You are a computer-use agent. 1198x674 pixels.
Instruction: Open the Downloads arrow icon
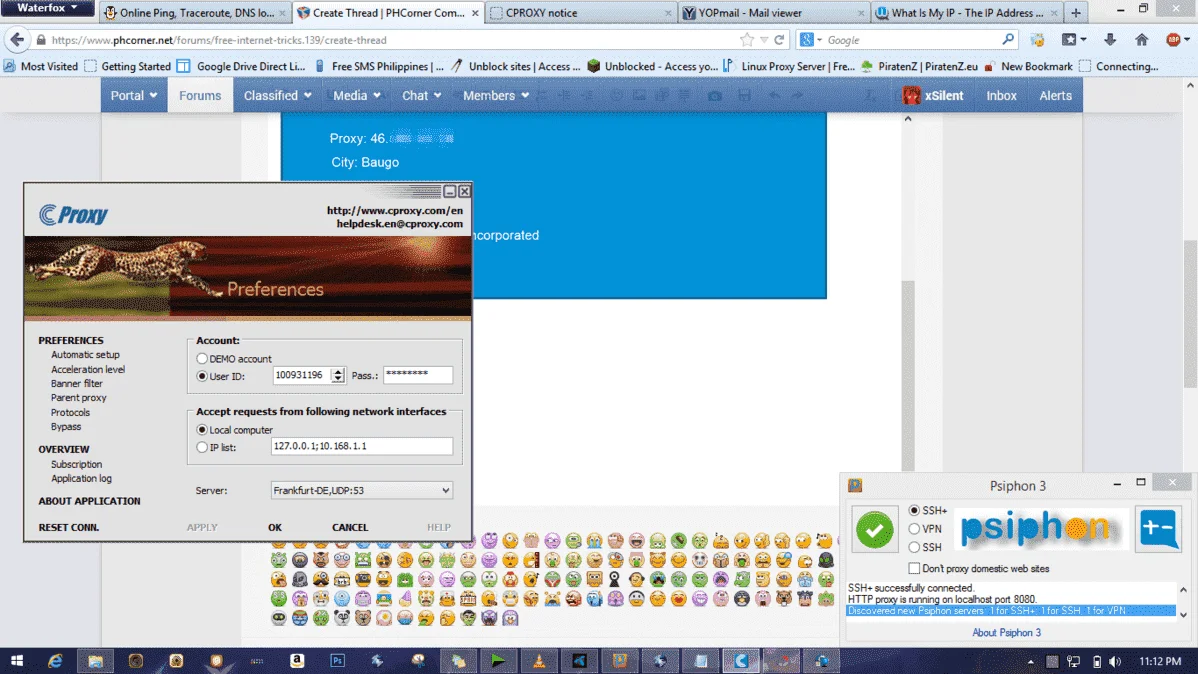[x=1110, y=40]
